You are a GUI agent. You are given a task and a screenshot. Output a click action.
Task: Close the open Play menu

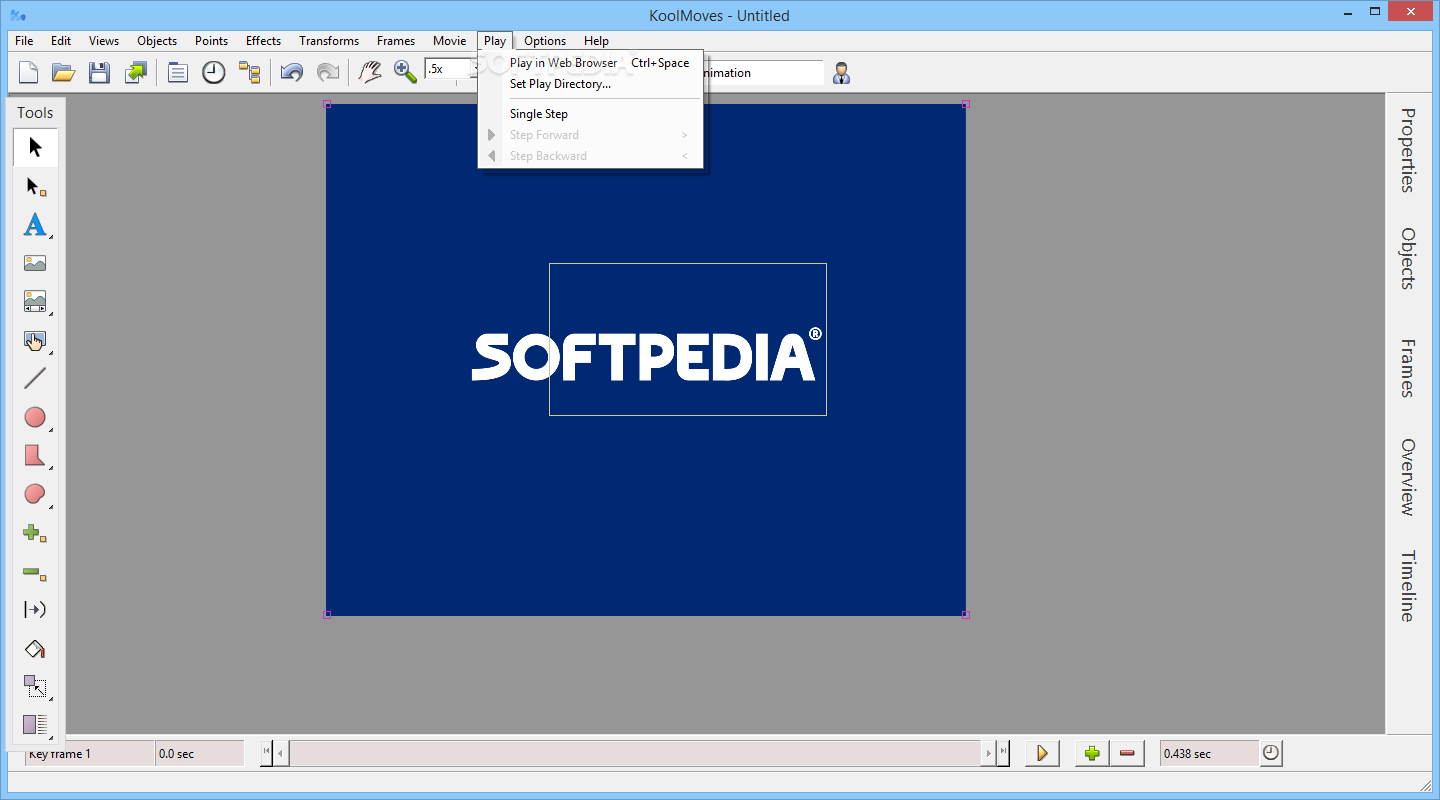coord(495,41)
